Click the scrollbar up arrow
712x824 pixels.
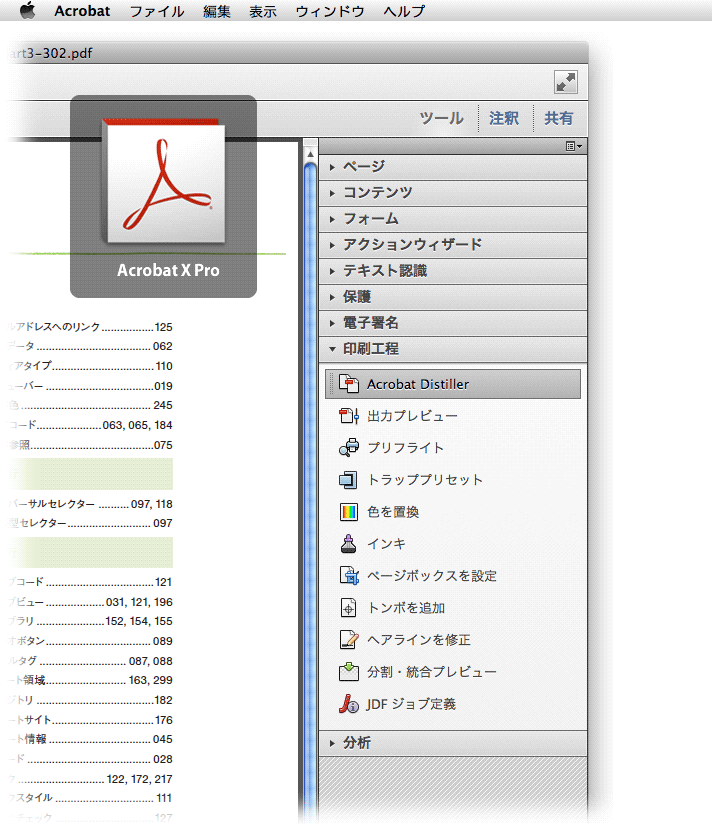tap(311, 154)
